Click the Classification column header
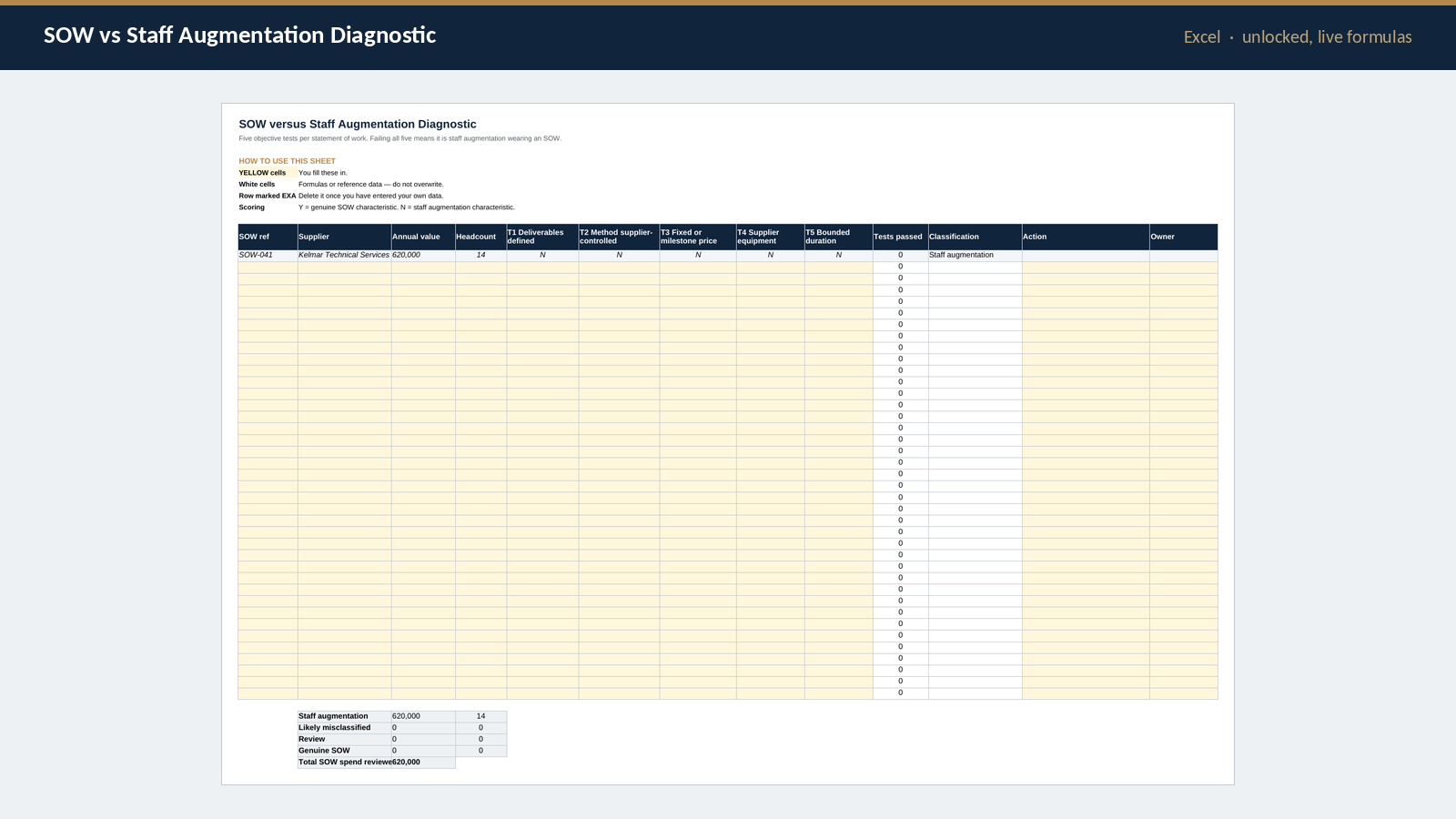The width and height of the screenshot is (1456, 819). click(975, 237)
